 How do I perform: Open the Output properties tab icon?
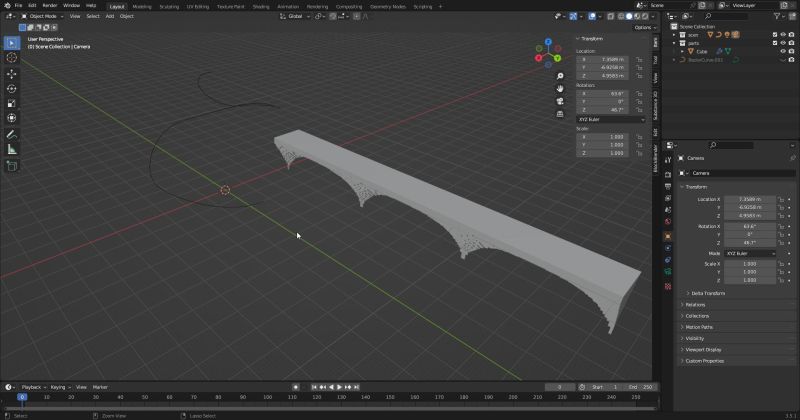pyautogui.click(x=668, y=186)
